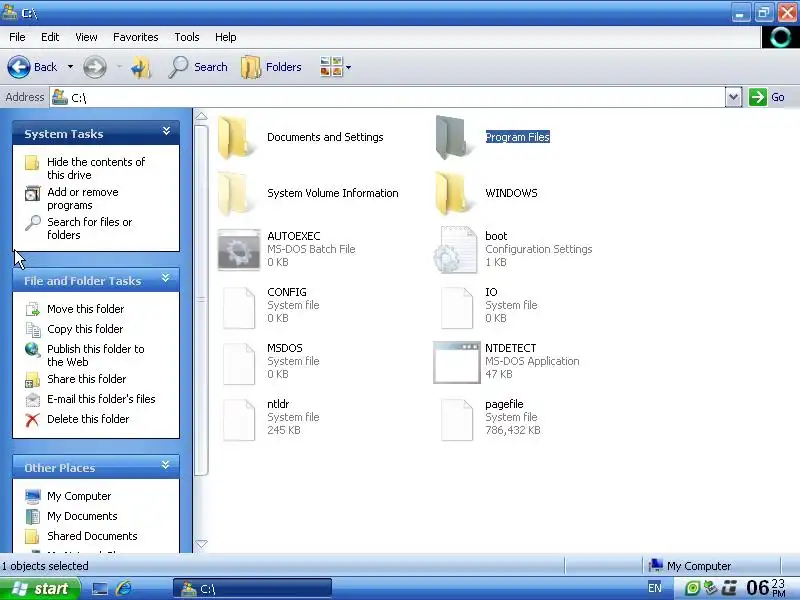Screen dimensions: 800x600
Task: Click the green circular system tray icon
Action: click(692, 588)
